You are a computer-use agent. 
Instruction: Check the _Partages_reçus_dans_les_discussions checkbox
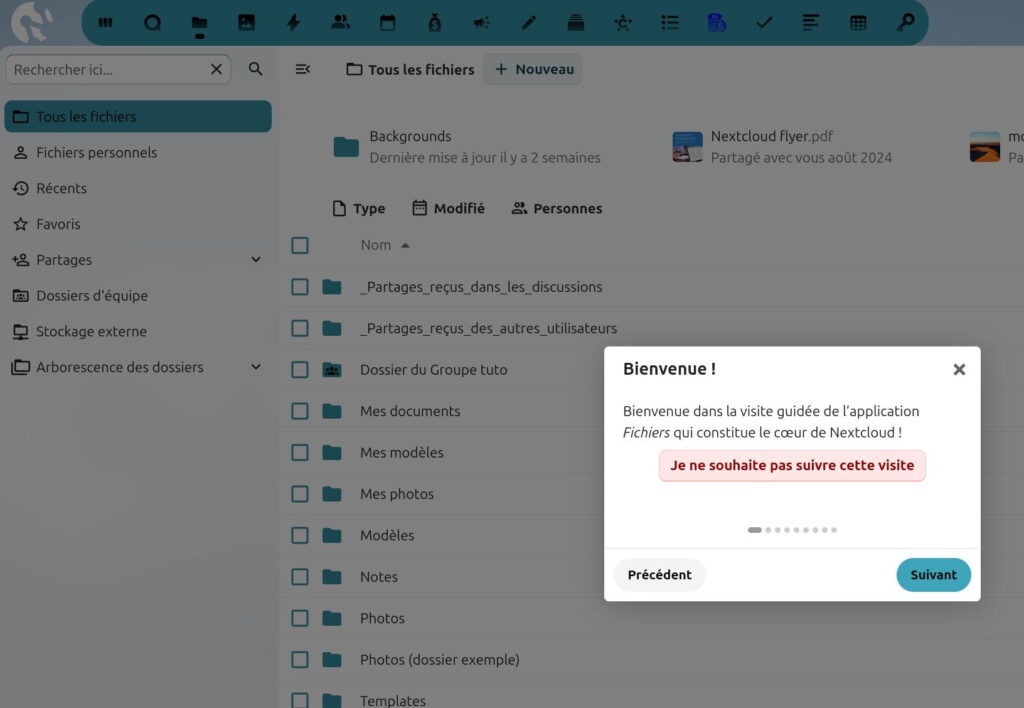300,287
